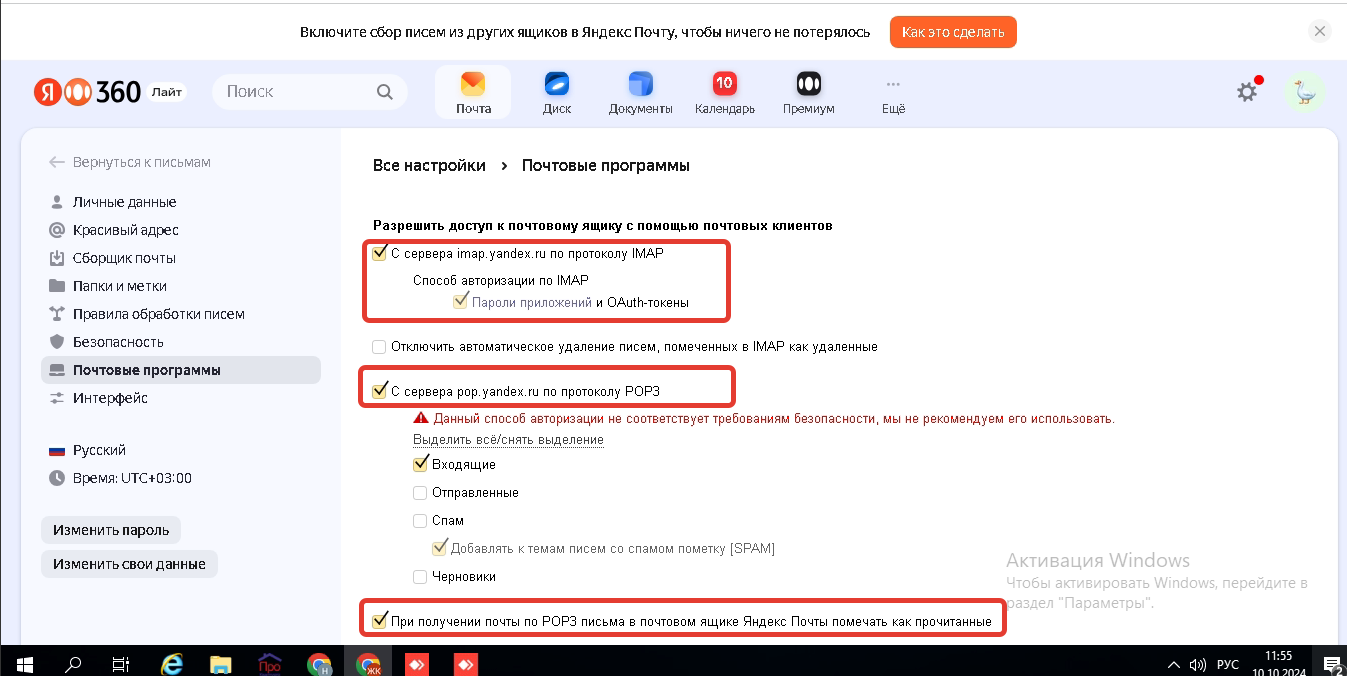Image resolution: width=1347 pixels, height=676 pixels.
Task: Switch the РУС keyboard language indicator
Action: (1228, 664)
